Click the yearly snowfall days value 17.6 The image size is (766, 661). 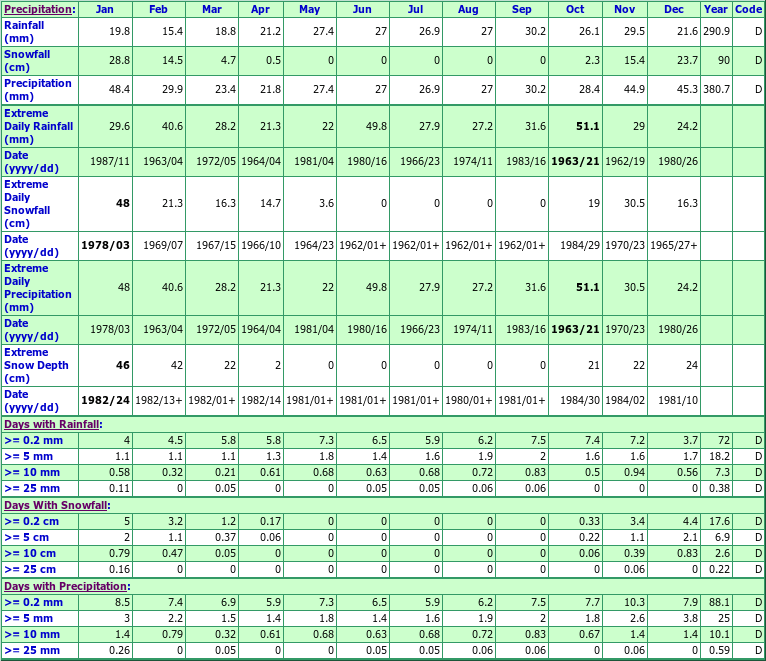pos(718,521)
